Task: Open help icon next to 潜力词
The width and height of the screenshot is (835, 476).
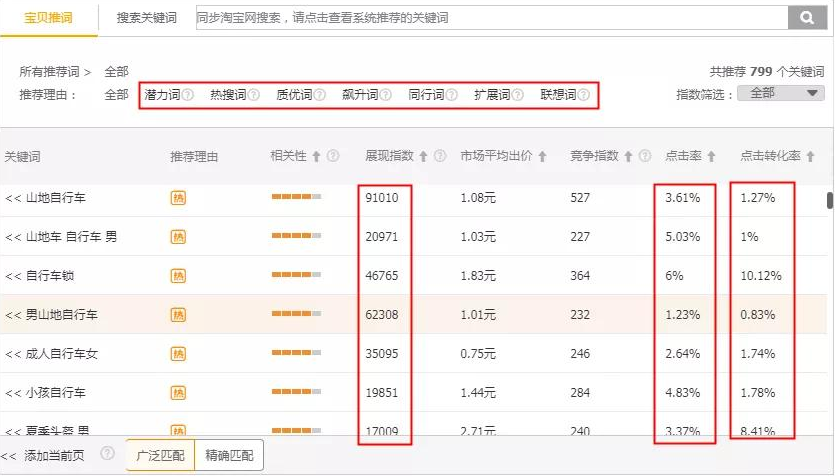Action: [x=187, y=95]
